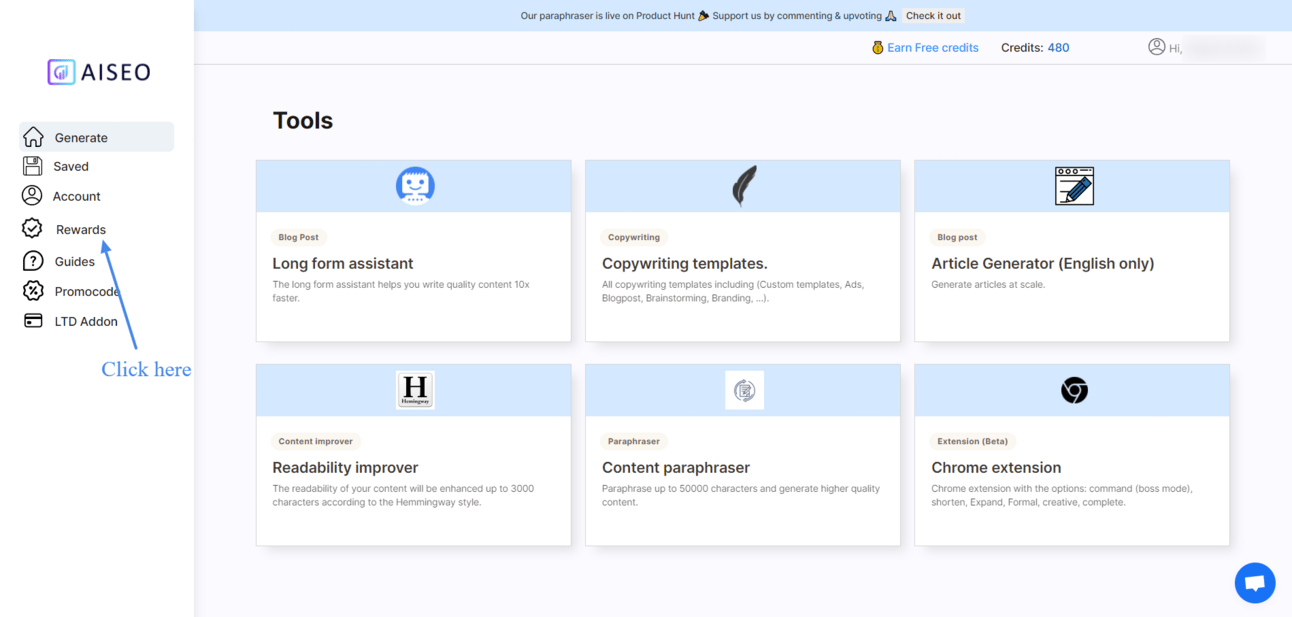Screen dimensions: 1292x617
Task: Select the feather icon on Copywriting templates card
Action: [743, 185]
